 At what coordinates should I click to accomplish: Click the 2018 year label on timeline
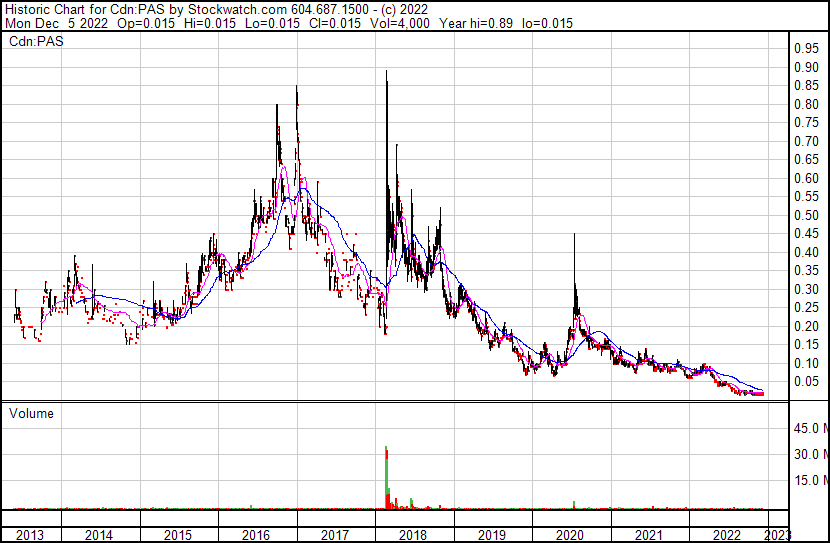click(x=413, y=535)
